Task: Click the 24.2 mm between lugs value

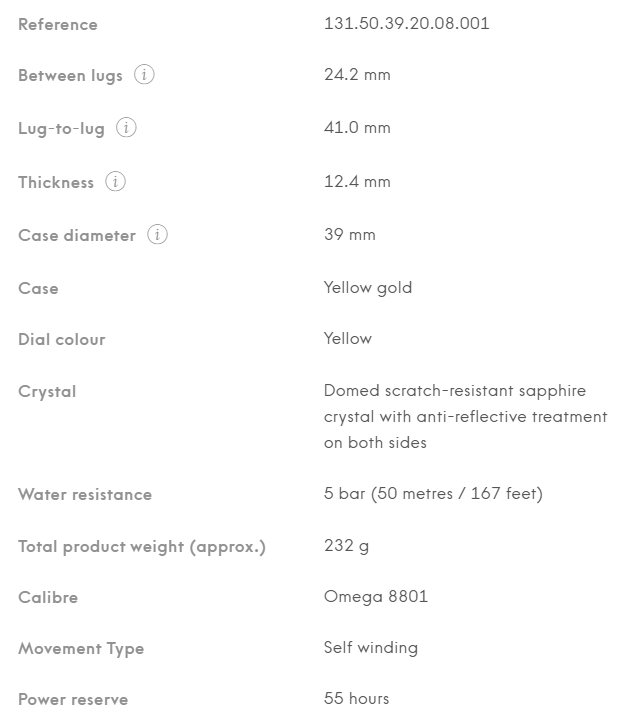Action: pos(357,75)
